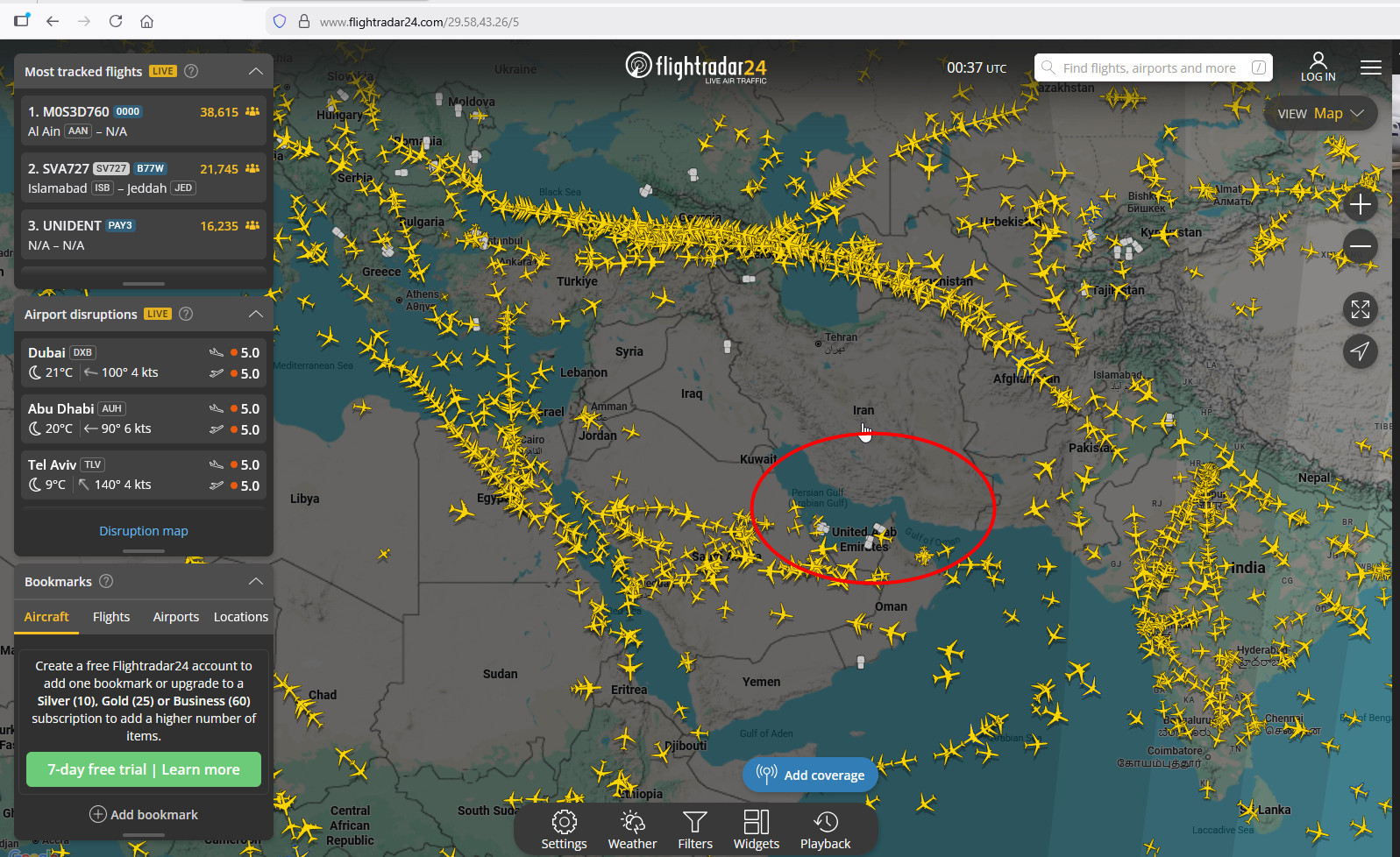The width and height of the screenshot is (1400, 857).
Task: Click the Log In user icon
Action: pos(1318,67)
